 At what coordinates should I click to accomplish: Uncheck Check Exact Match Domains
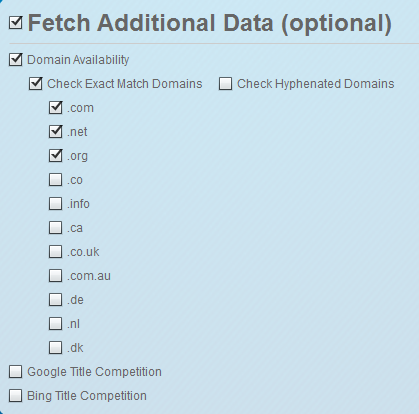[x=36, y=84]
